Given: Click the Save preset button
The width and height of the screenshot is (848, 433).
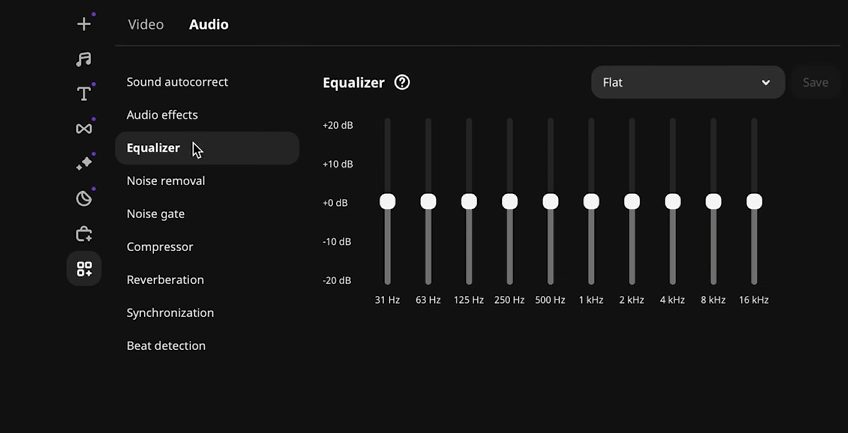Looking at the screenshot, I should click(815, 82).
